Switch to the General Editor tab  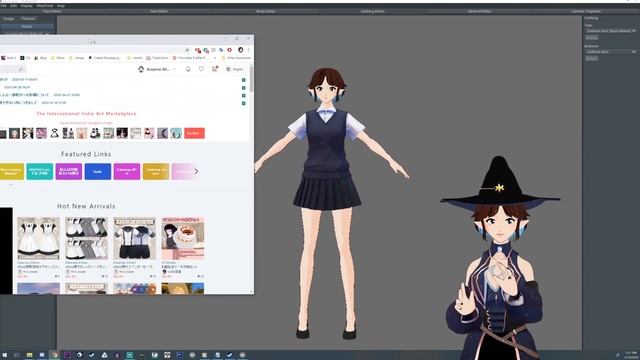pyautogui.click(x=479, y=11)
